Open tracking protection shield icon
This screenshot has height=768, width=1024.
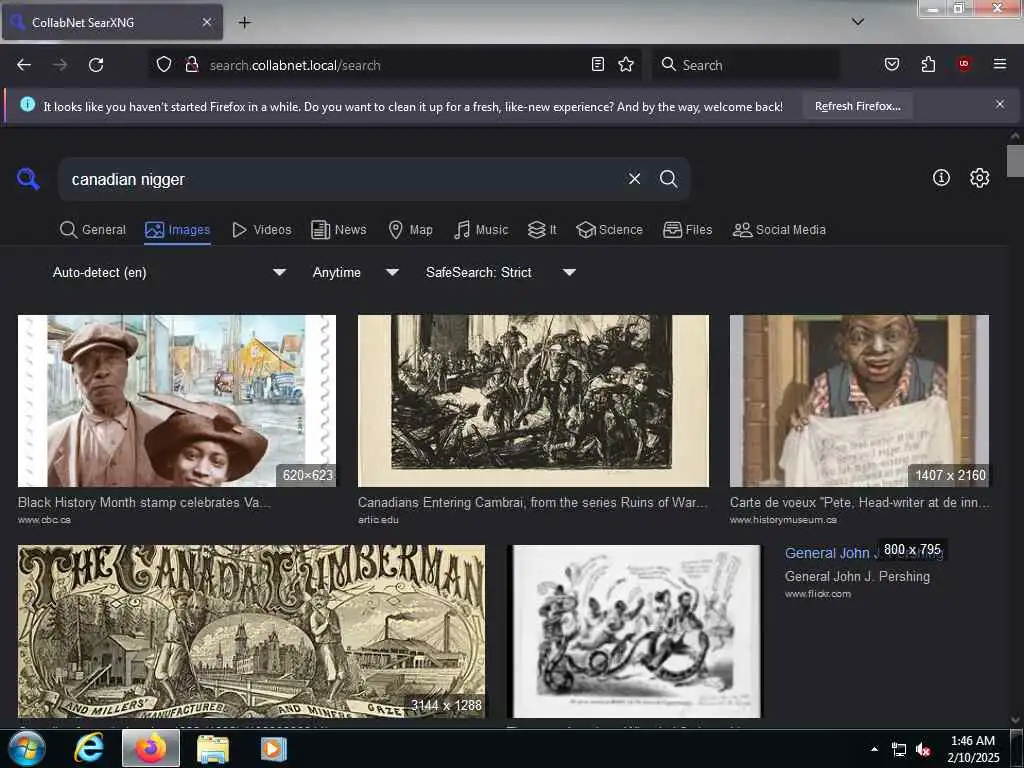(x=164, y=65)
